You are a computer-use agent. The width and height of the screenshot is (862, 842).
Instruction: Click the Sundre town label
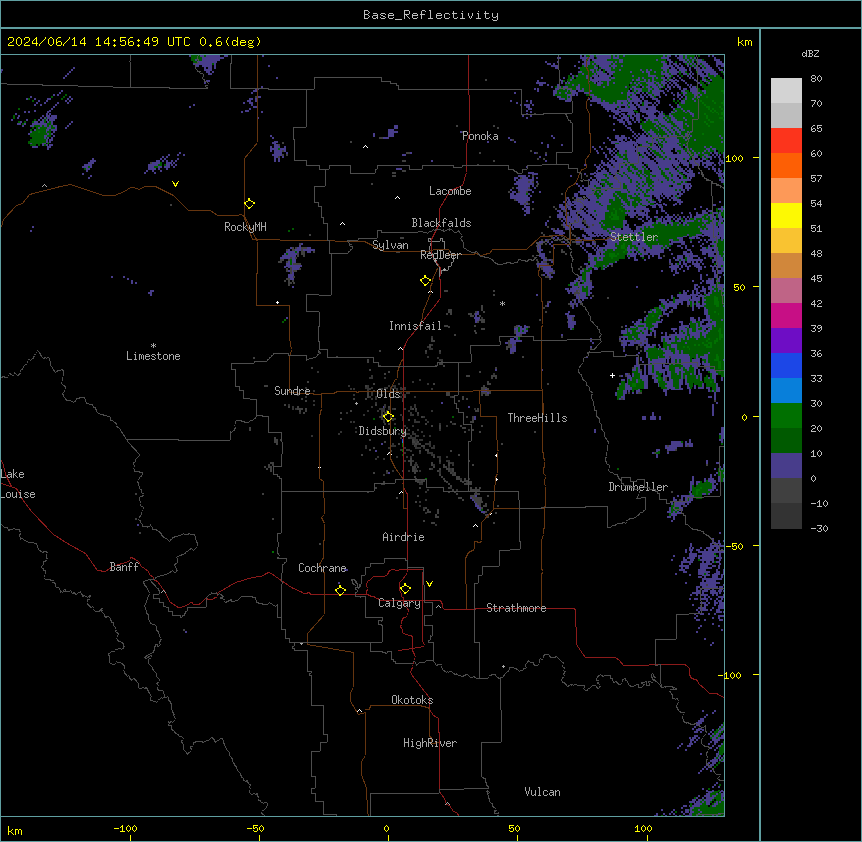click(x=292, y=391)
